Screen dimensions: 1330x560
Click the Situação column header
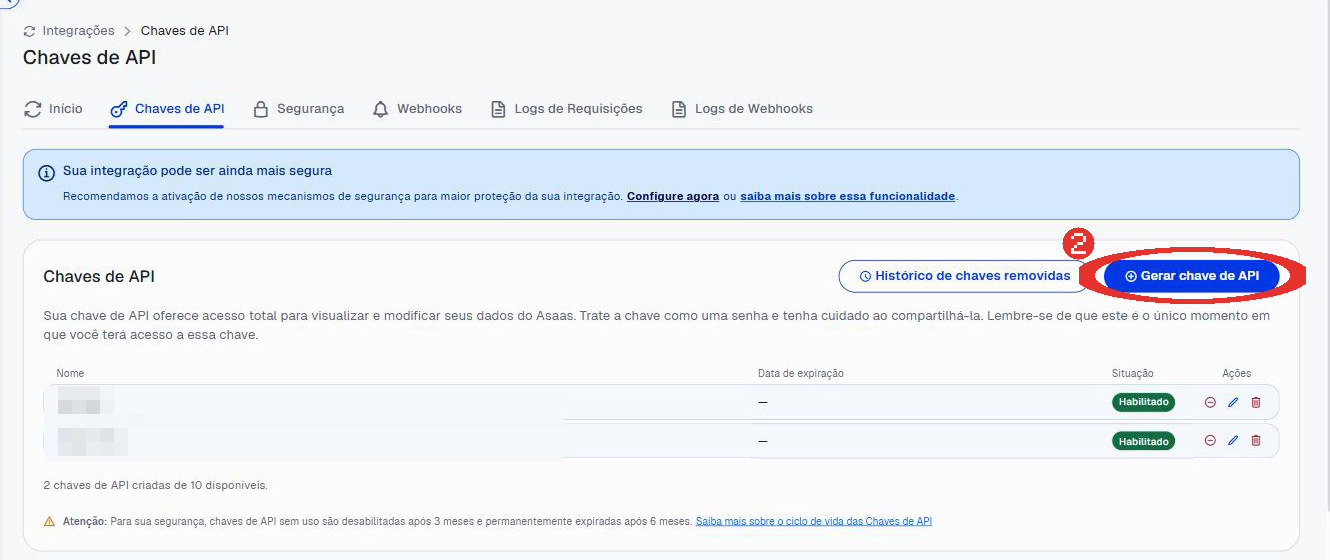coord(1132,373)
